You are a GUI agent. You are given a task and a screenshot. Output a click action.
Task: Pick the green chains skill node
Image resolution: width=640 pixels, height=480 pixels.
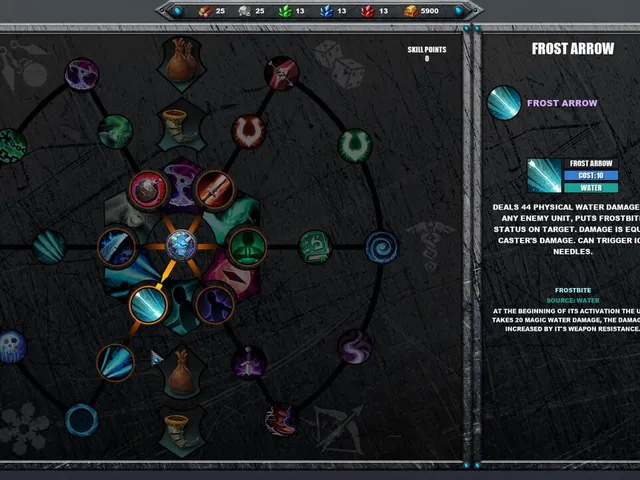point(11,146)
